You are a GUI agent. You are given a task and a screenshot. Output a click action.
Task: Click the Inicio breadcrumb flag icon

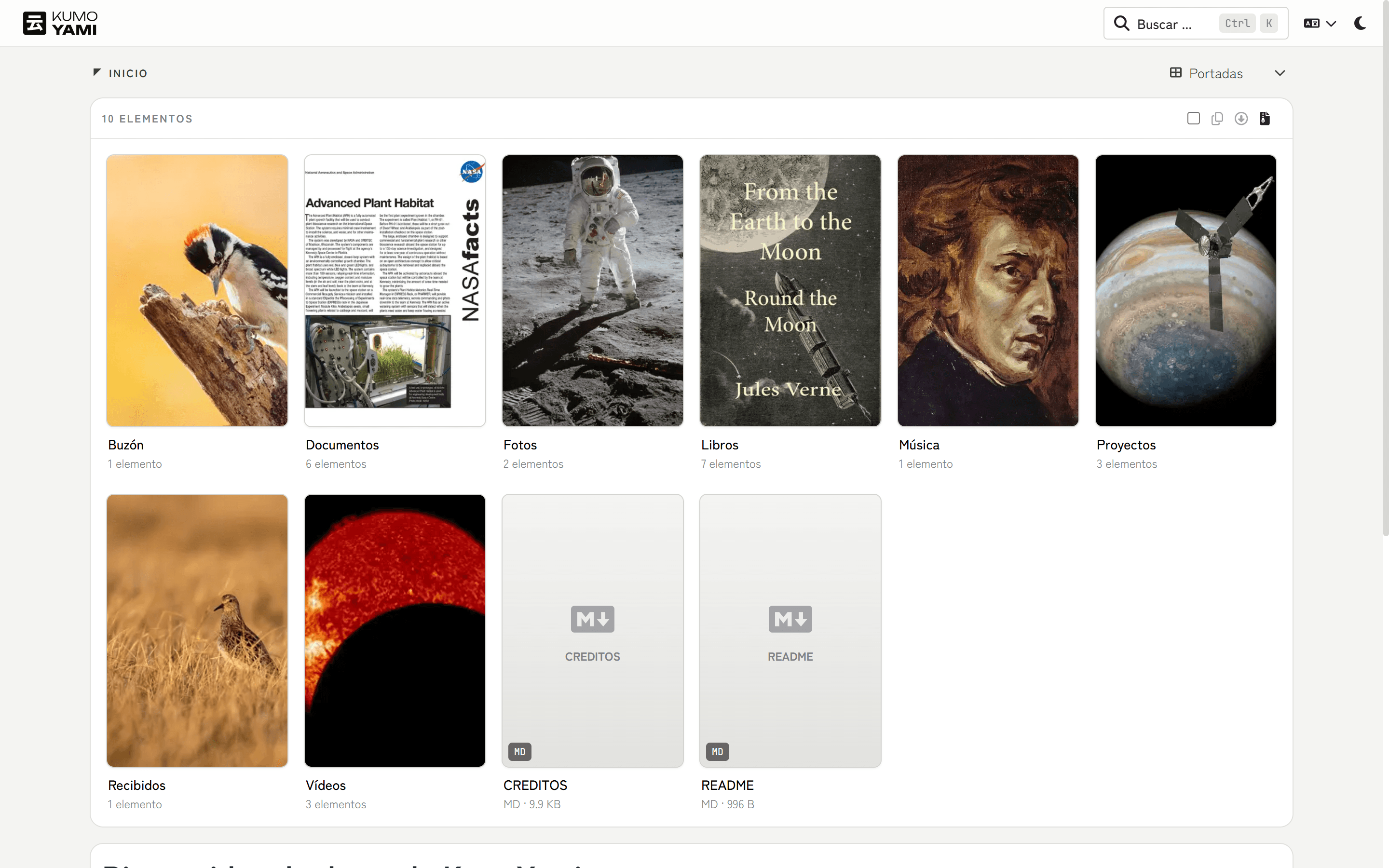pos(97,72)
